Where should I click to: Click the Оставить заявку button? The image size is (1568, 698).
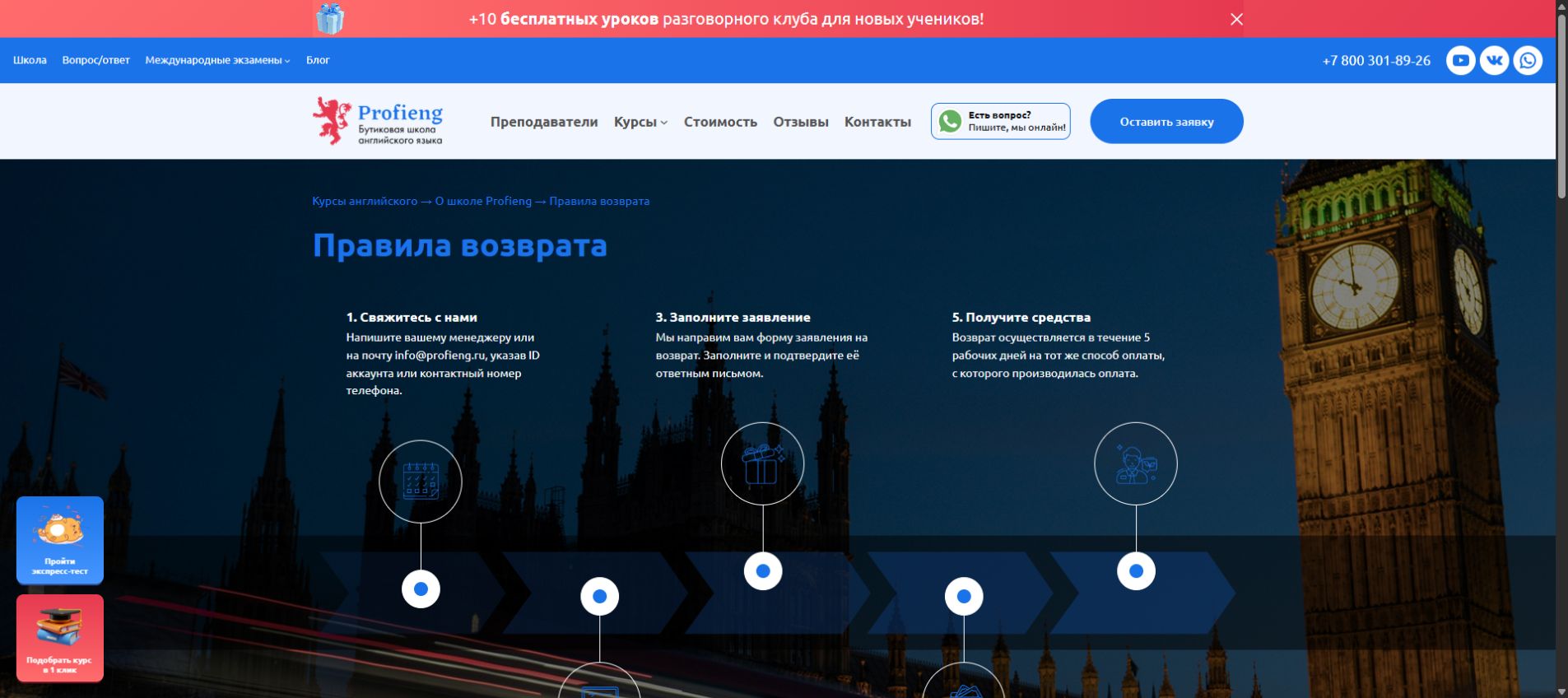tap(1166, 121)
